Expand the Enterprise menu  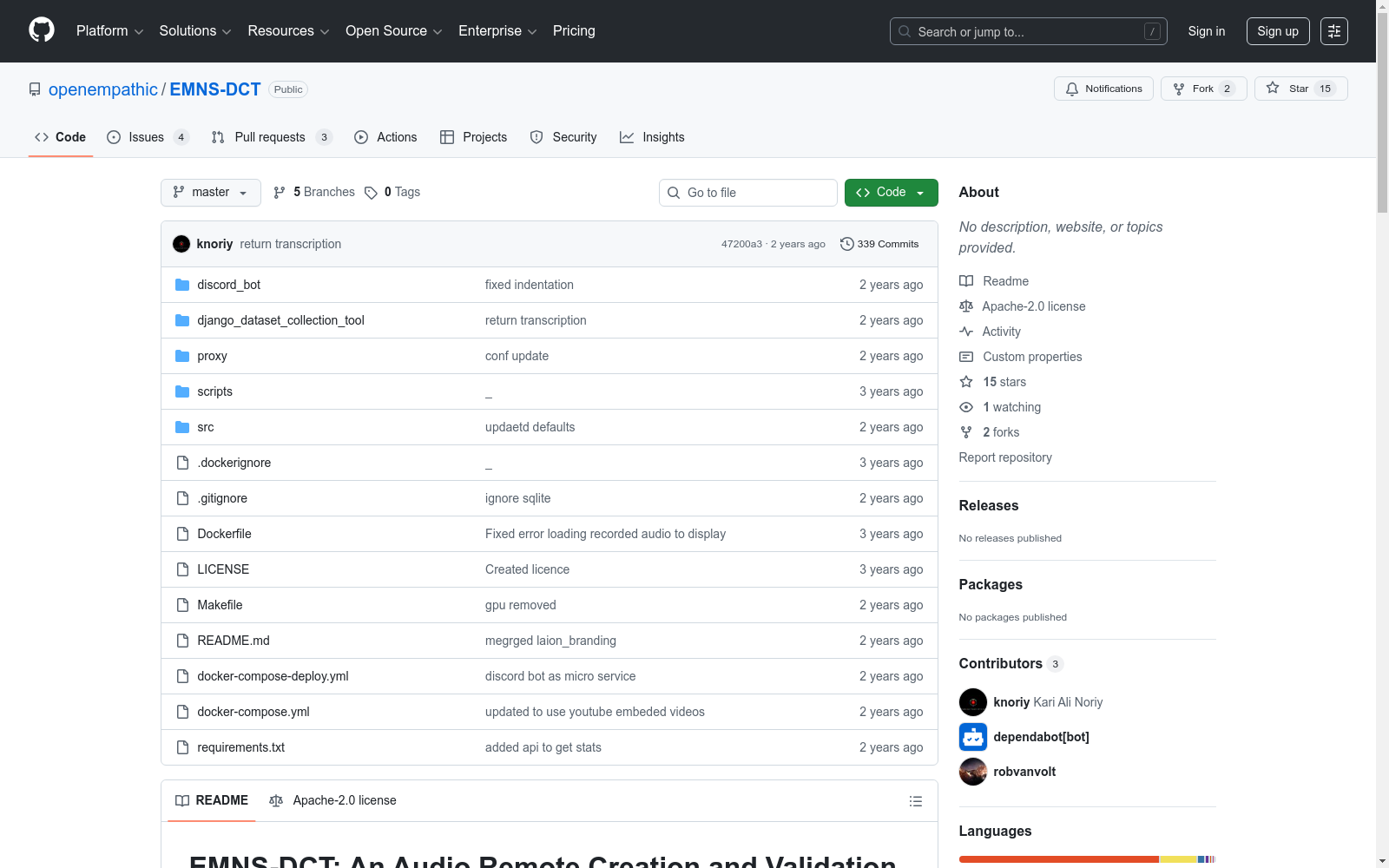tap(497, 31)
